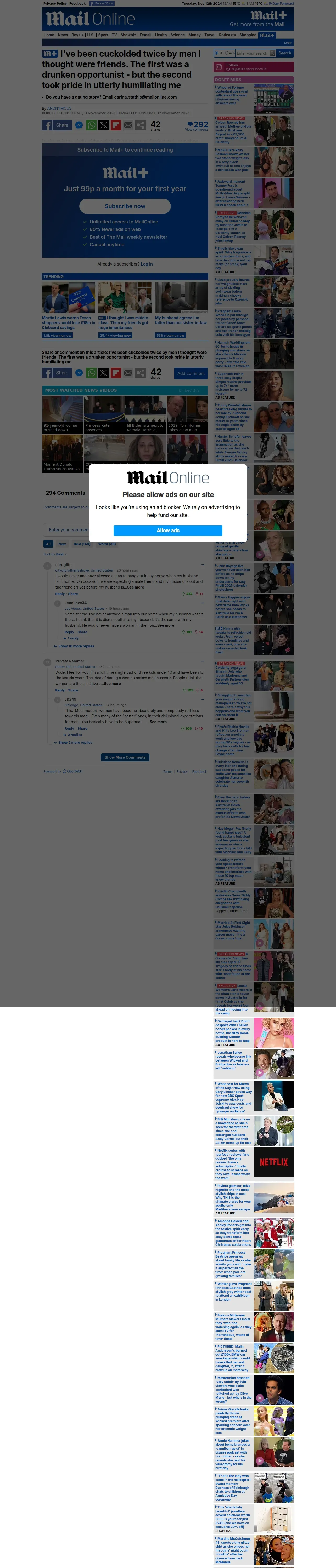Switch comments to the New tab
This screenshot has height=1568, width=336.
pos(62,544)
